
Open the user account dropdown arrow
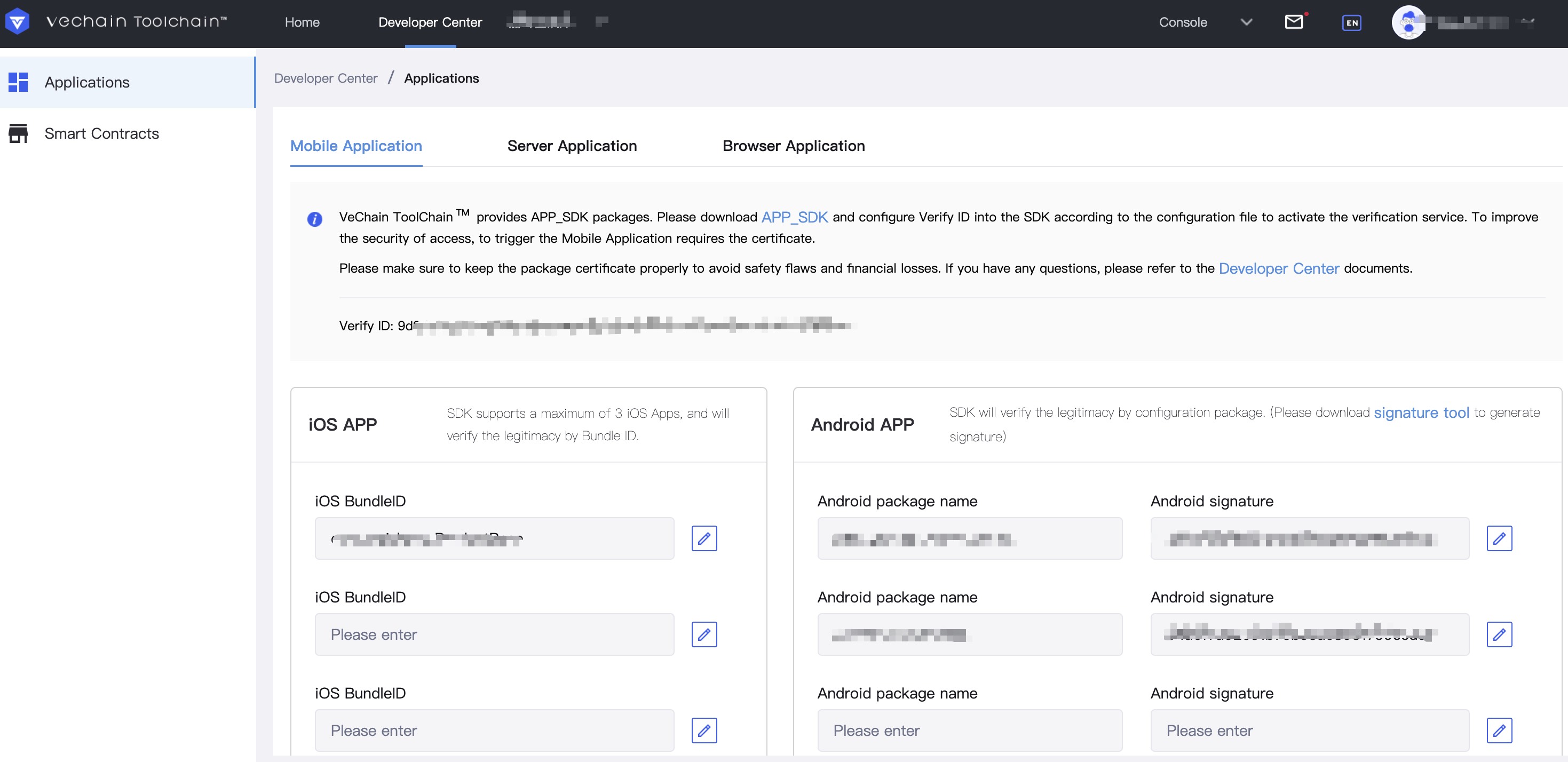click(1527, 22)
